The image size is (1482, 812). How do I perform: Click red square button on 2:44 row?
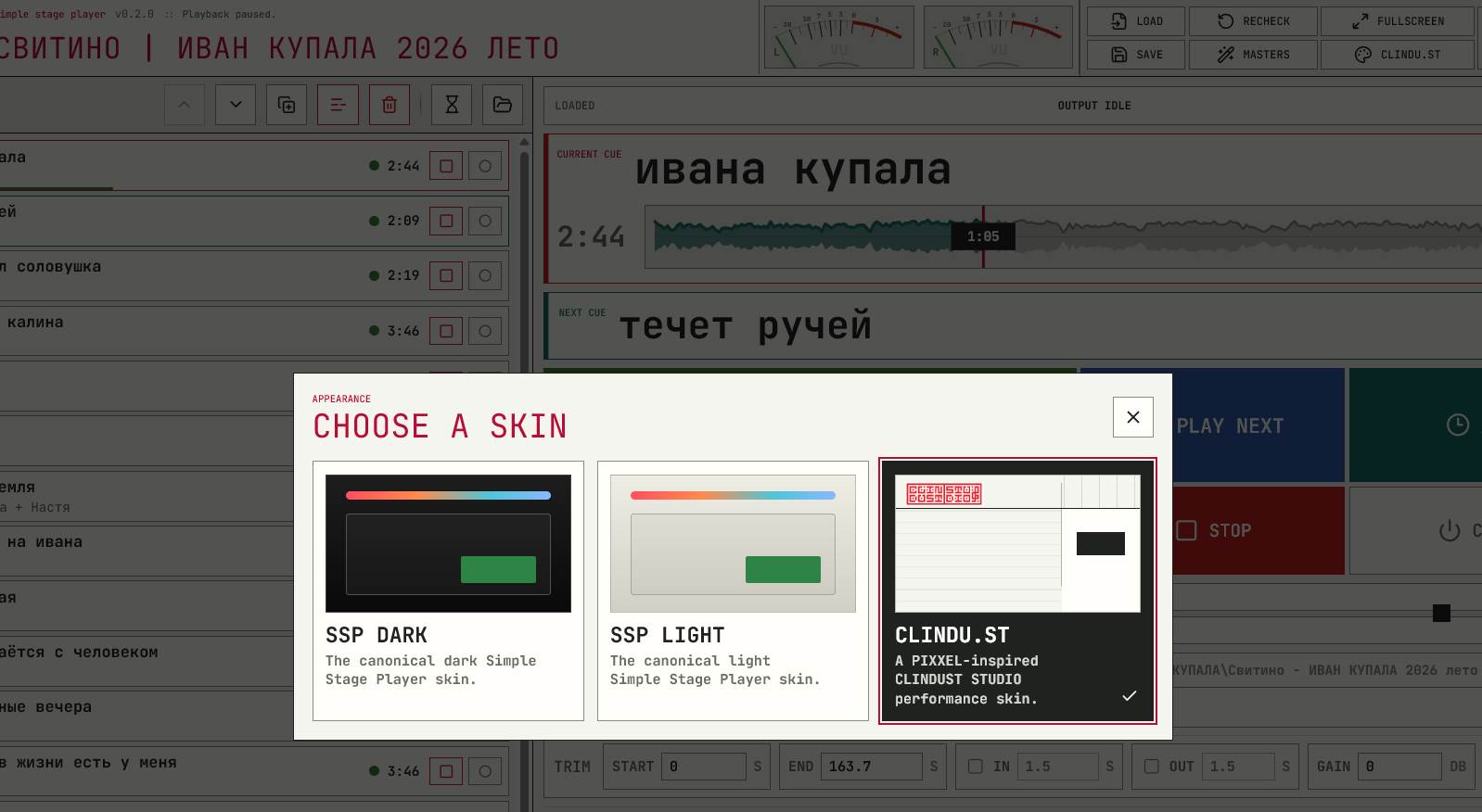(x=446, y=166)
